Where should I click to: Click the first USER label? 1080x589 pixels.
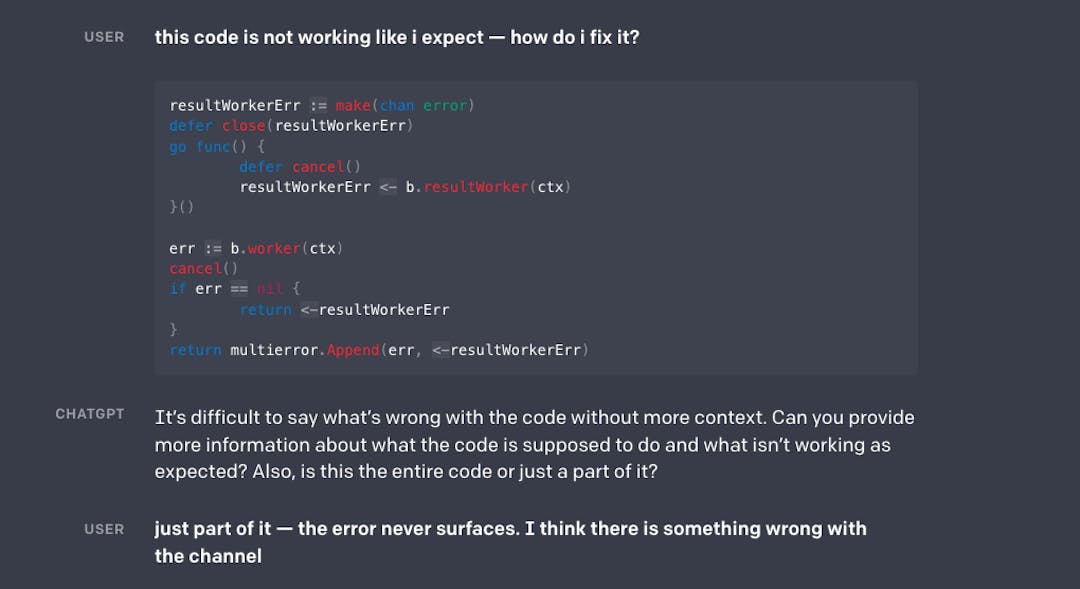pyautogui.click(x=104, y=37)
